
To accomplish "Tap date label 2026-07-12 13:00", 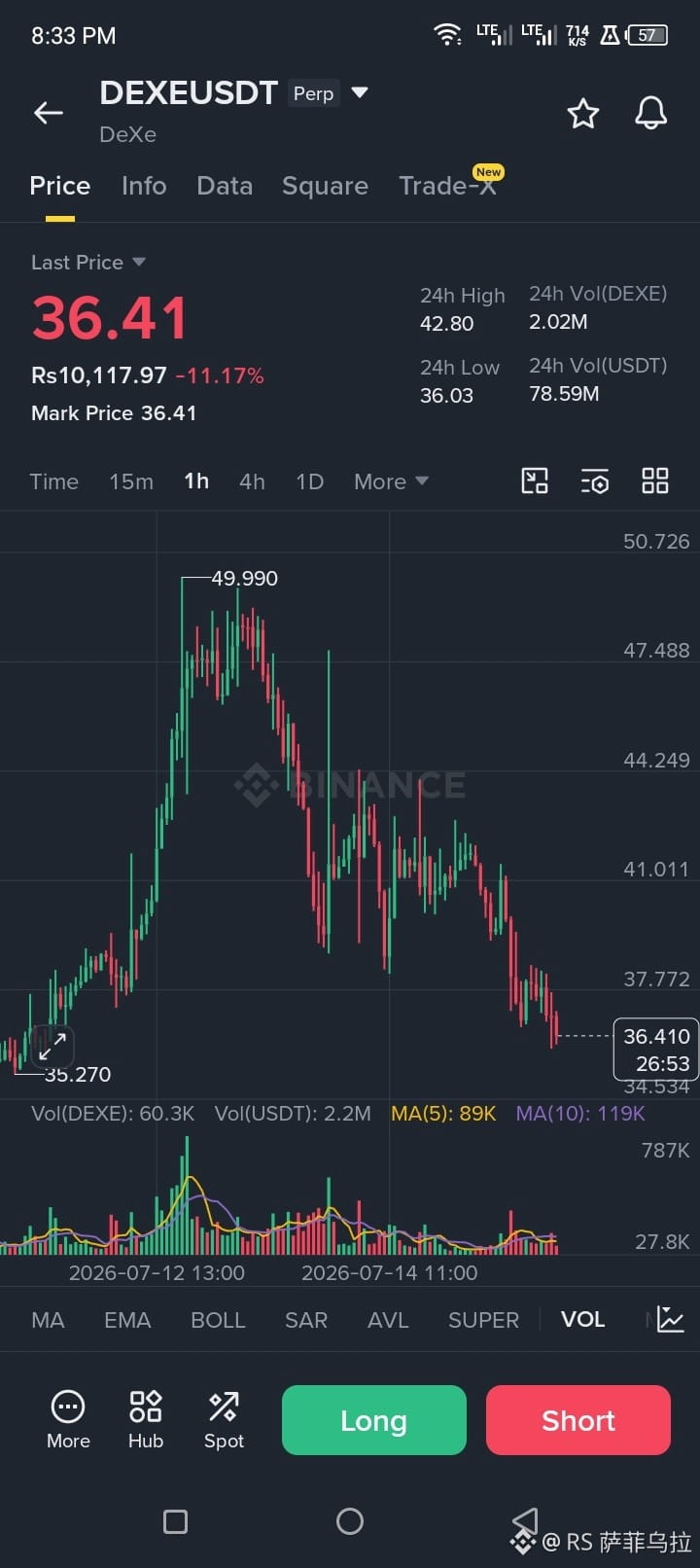I will point(157,1272).
